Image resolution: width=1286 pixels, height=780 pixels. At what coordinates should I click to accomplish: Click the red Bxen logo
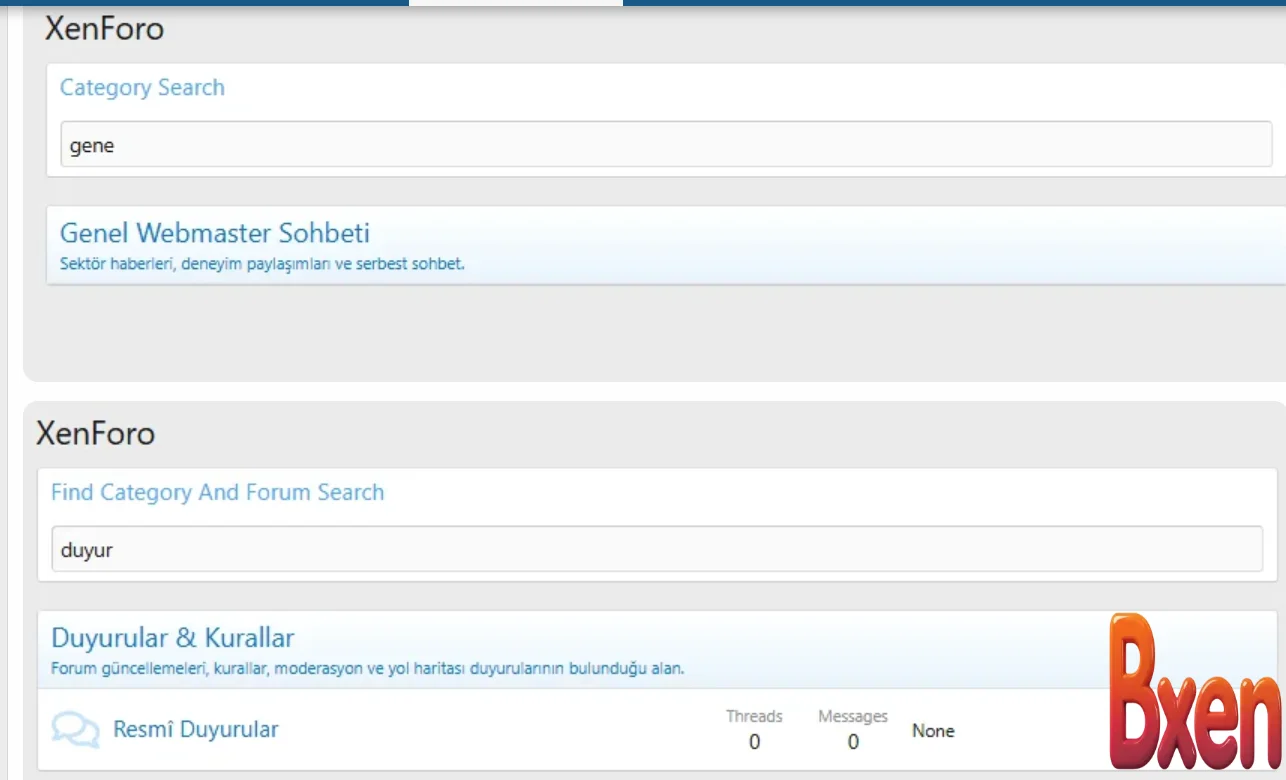tap(1195, 695)
